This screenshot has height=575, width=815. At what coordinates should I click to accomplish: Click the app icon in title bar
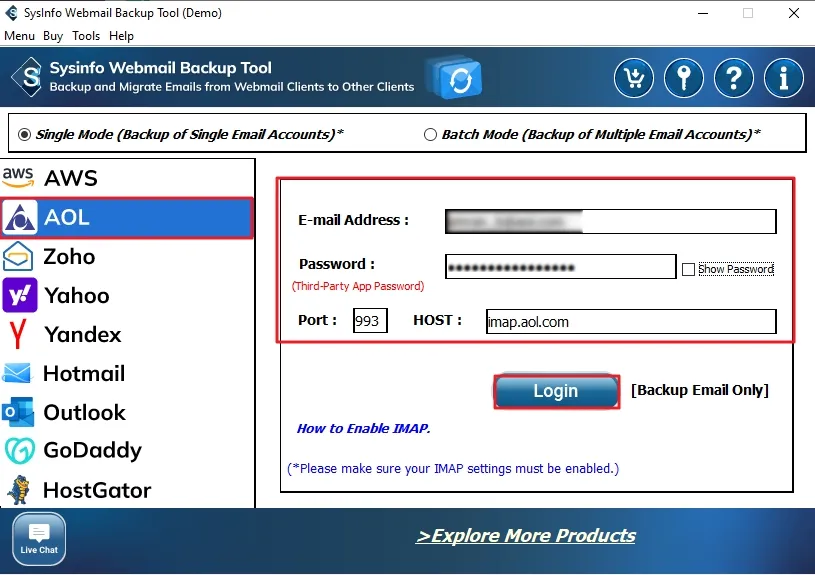[x=11, y=12]
